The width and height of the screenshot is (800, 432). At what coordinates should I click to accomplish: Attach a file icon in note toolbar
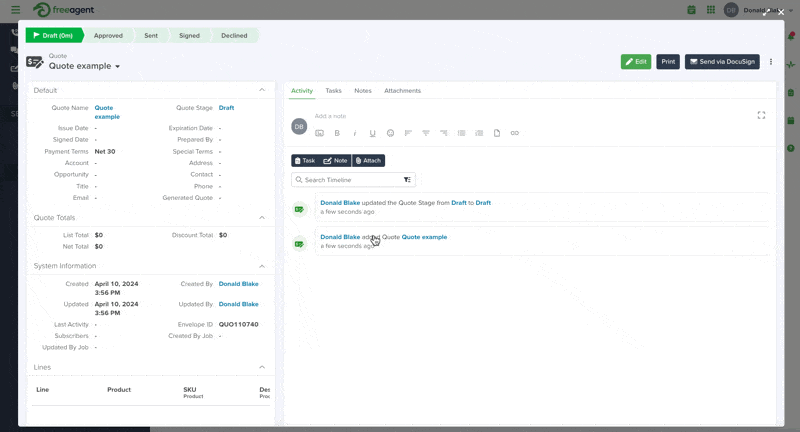(x=497, y=133)
